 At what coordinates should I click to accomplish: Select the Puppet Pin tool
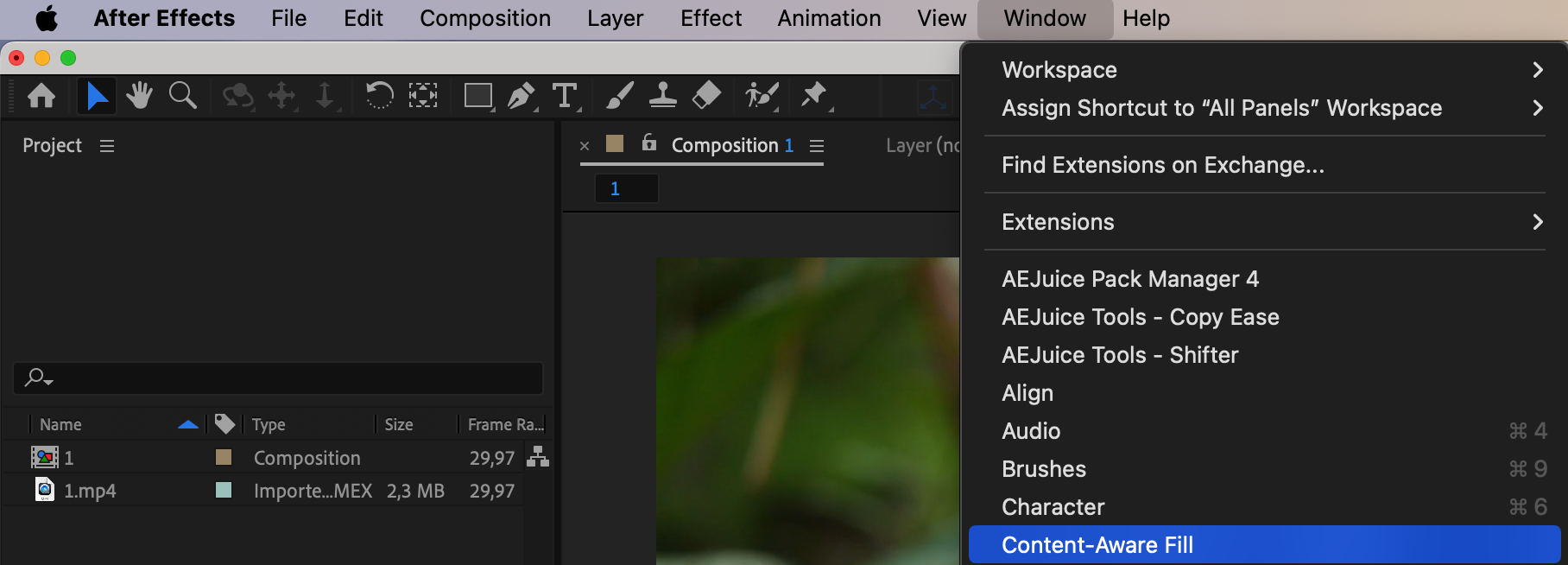tap(813, 95)
